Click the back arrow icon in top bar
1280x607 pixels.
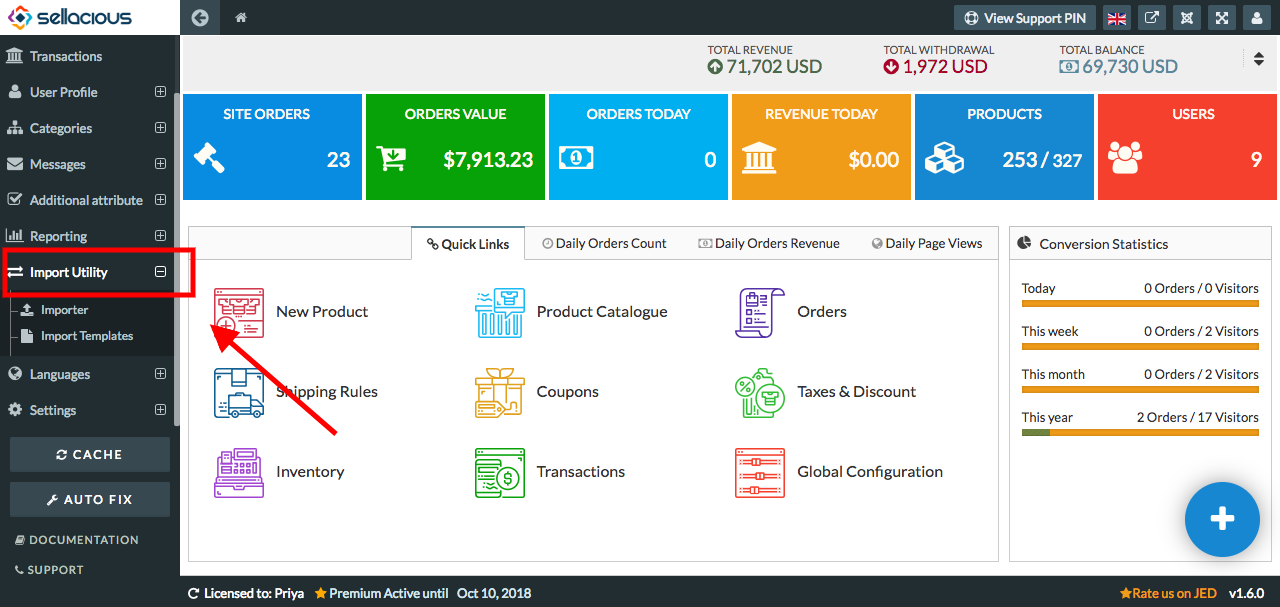200,17
